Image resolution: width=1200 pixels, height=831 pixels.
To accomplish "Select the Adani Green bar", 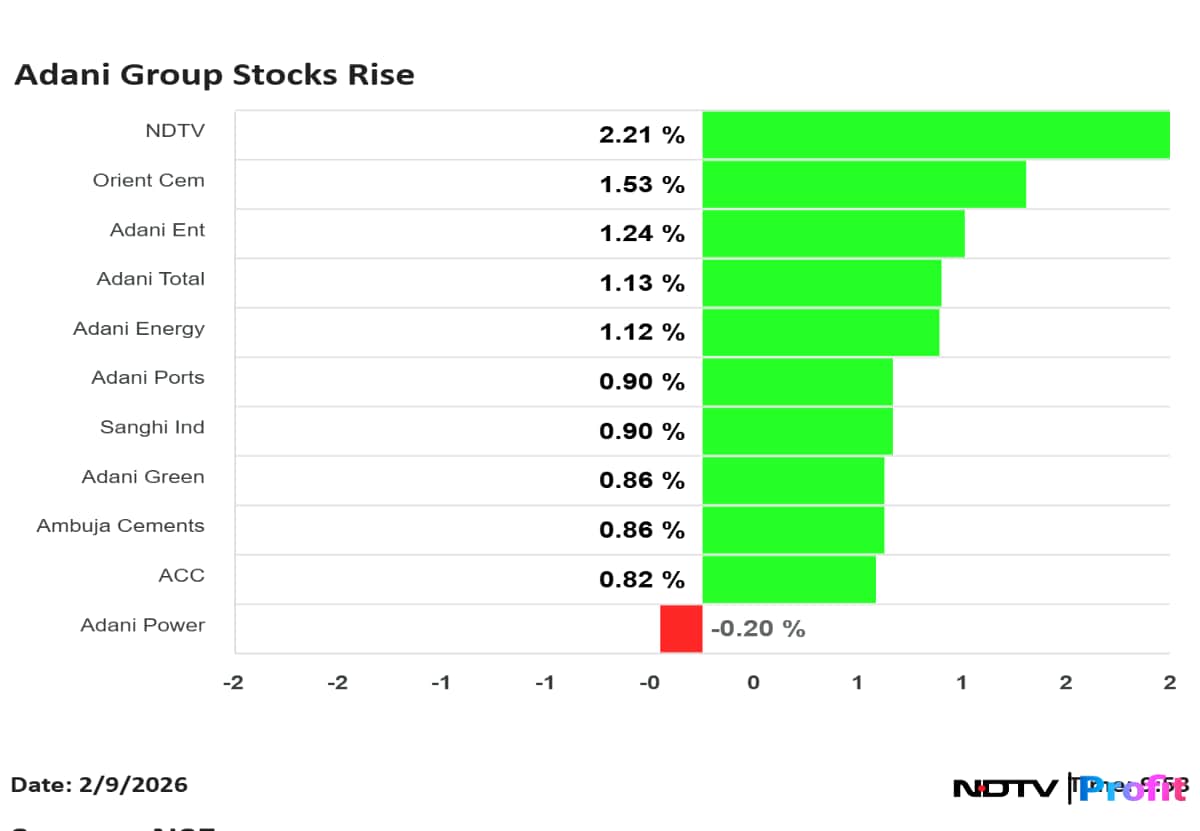I will (792, 480).
